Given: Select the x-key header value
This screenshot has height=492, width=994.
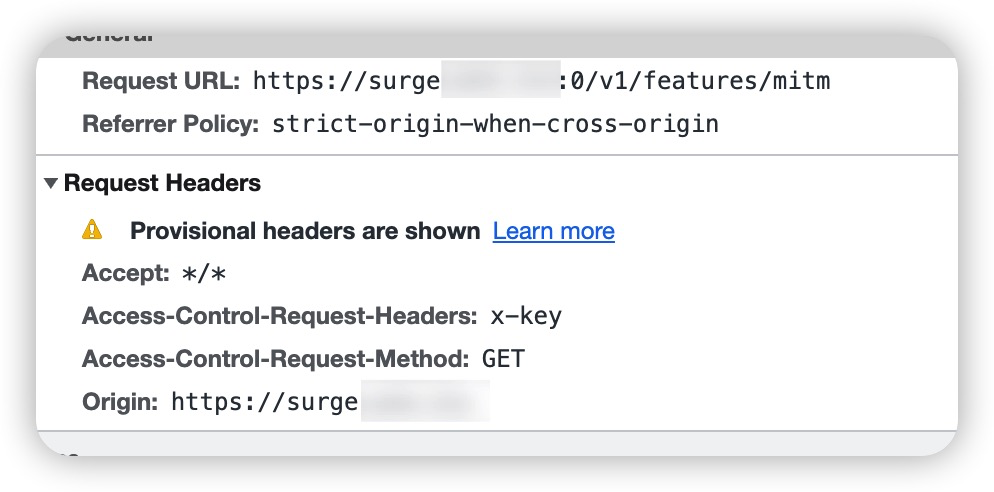Looking at the screenshot, I should click(526, 316).
